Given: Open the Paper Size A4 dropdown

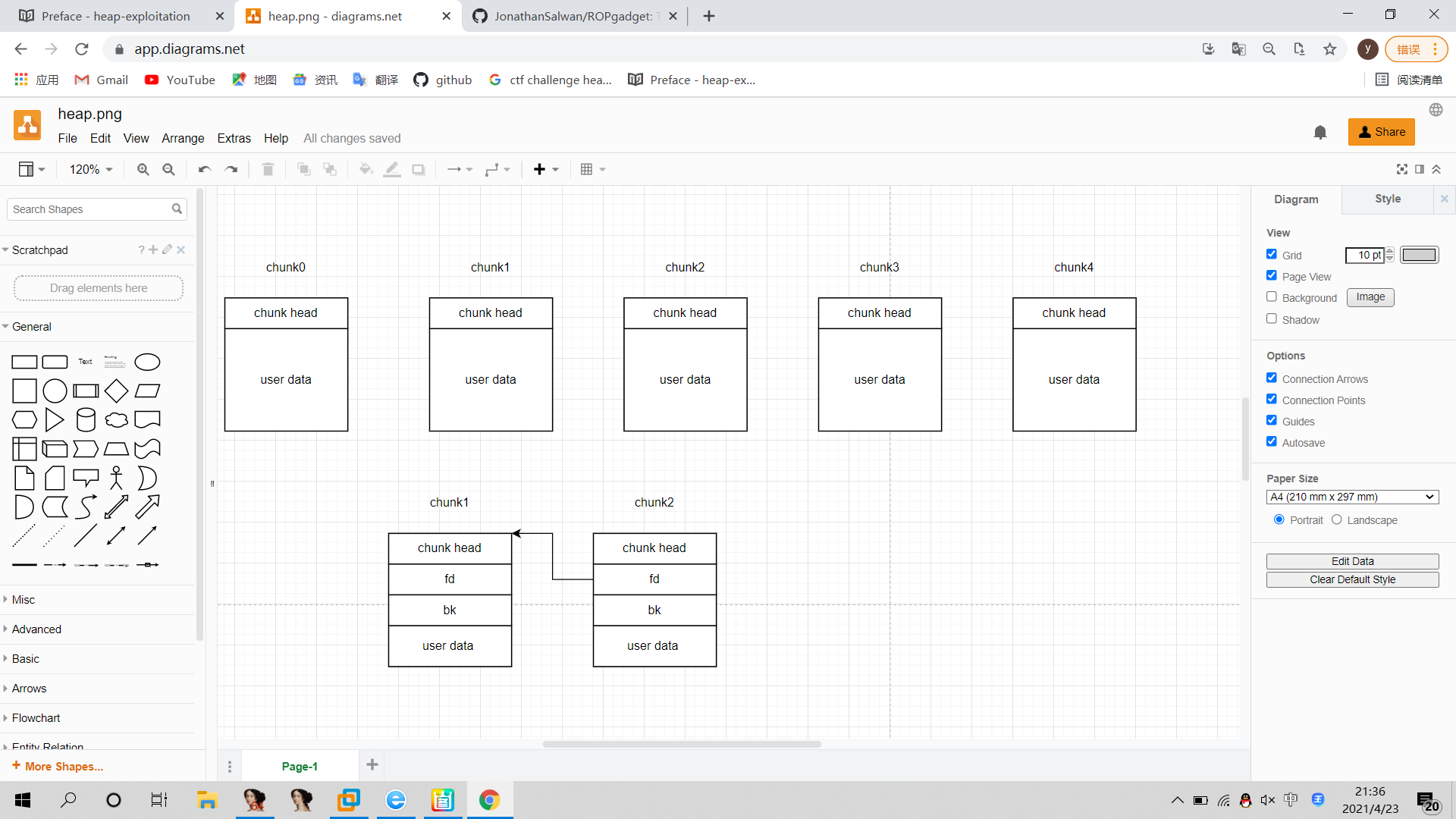Looking at the screenshot, I should (x=1352, y=497).
